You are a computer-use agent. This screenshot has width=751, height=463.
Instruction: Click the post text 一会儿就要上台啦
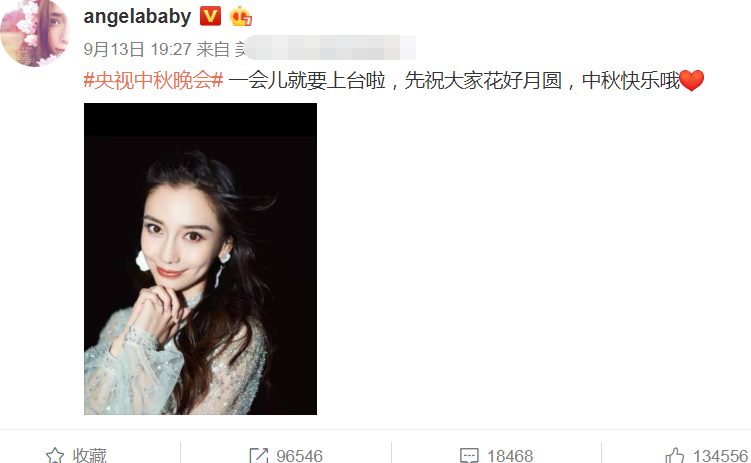[x=307, y=80]
